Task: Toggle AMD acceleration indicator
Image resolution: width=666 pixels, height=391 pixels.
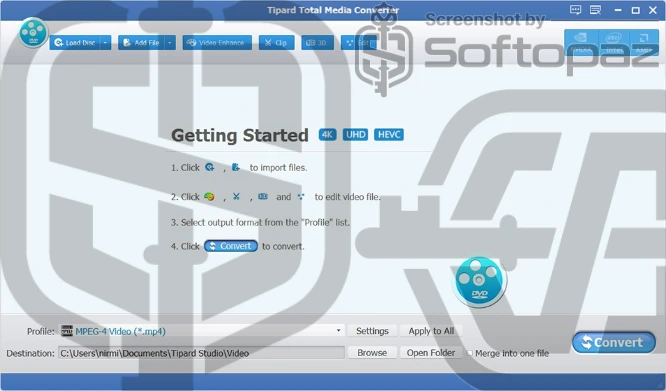Action: [x=643, y=42]
